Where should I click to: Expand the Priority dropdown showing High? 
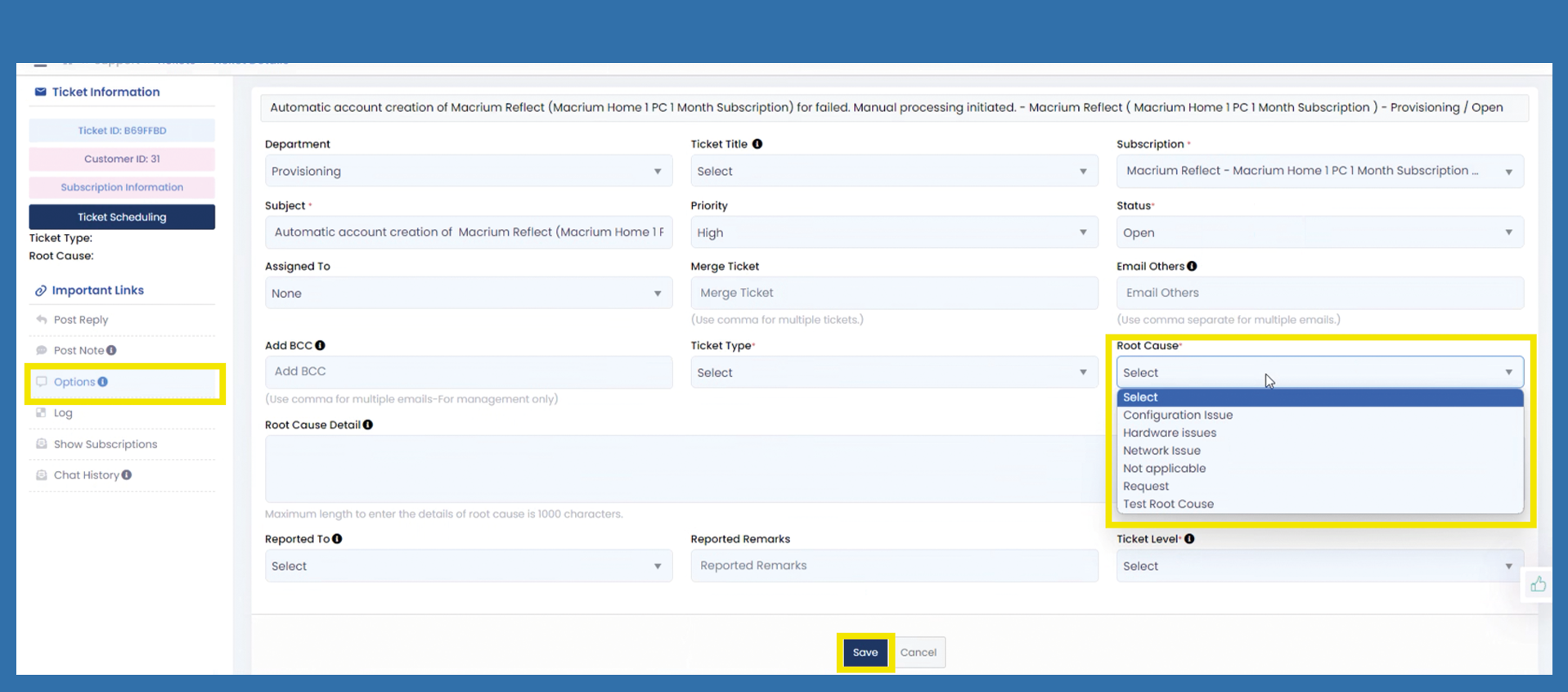893,233
